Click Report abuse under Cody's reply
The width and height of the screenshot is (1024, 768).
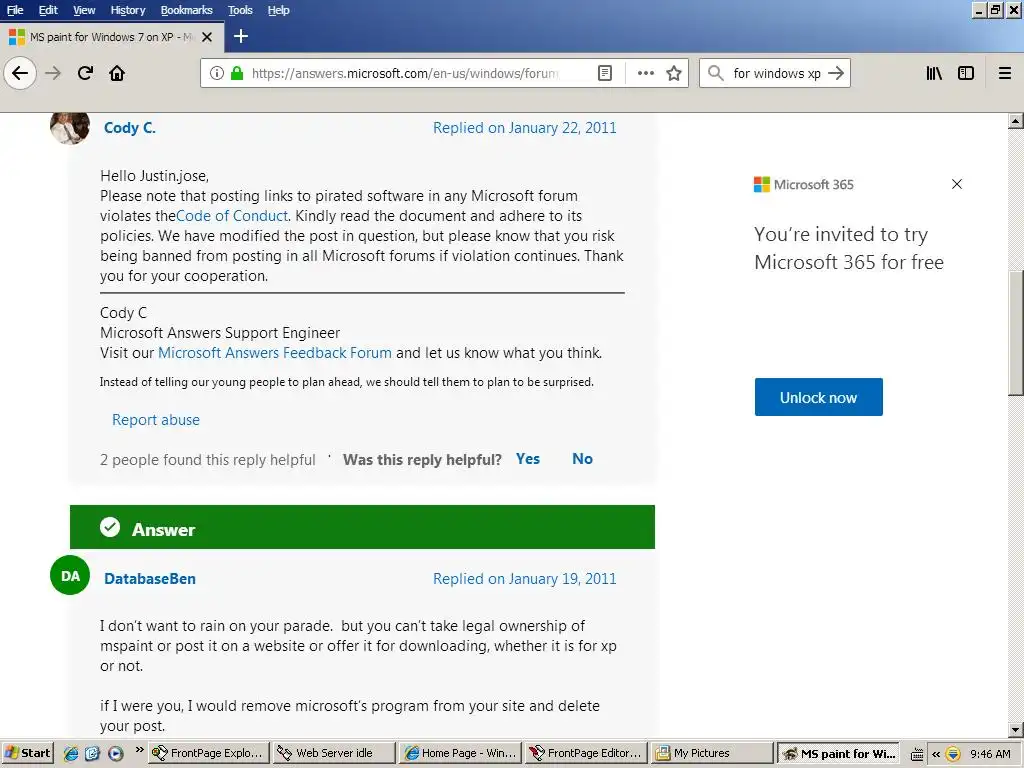[x=156, y=420]
